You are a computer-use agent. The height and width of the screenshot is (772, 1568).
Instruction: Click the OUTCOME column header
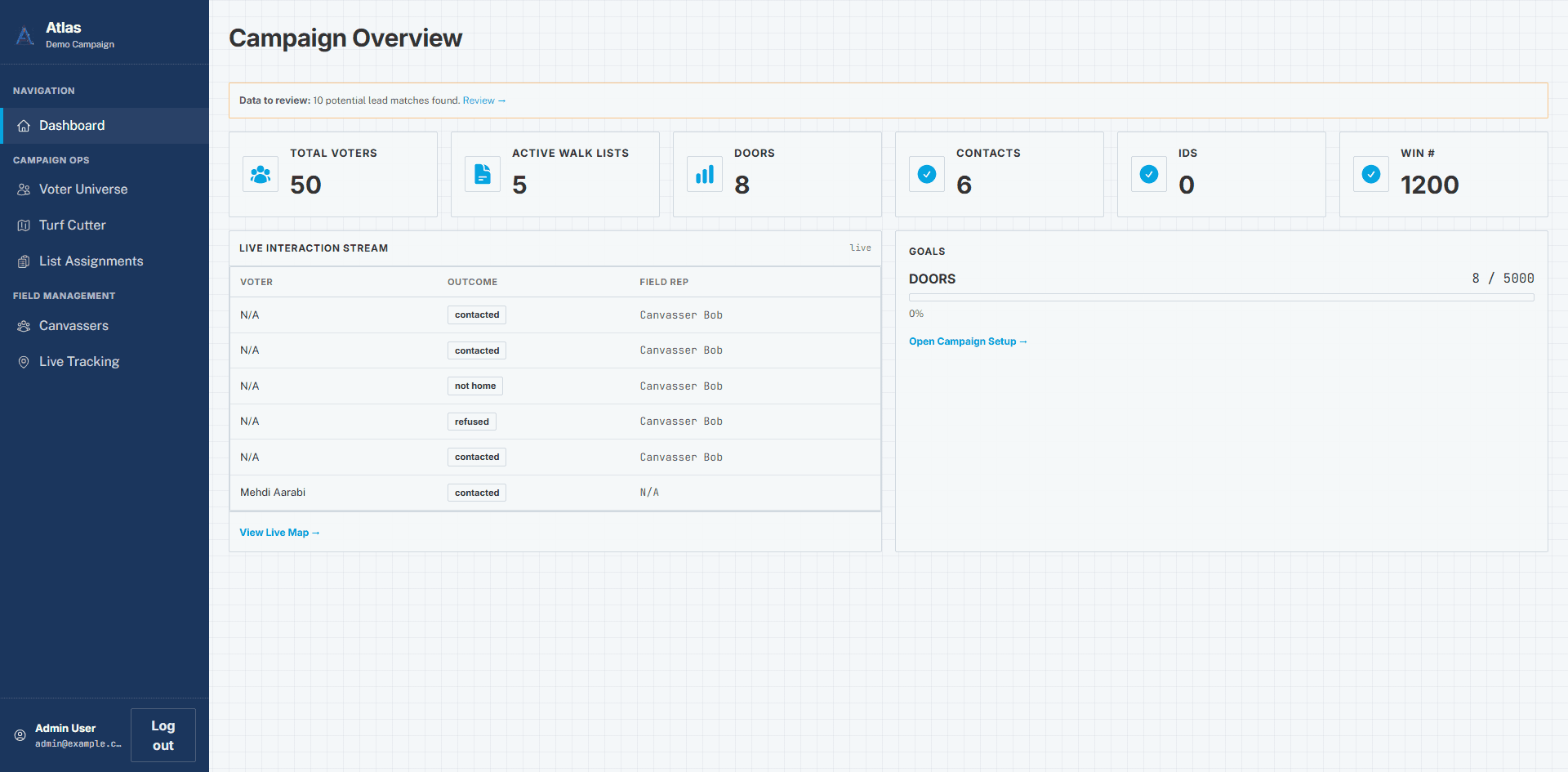(x=472, y=282)
